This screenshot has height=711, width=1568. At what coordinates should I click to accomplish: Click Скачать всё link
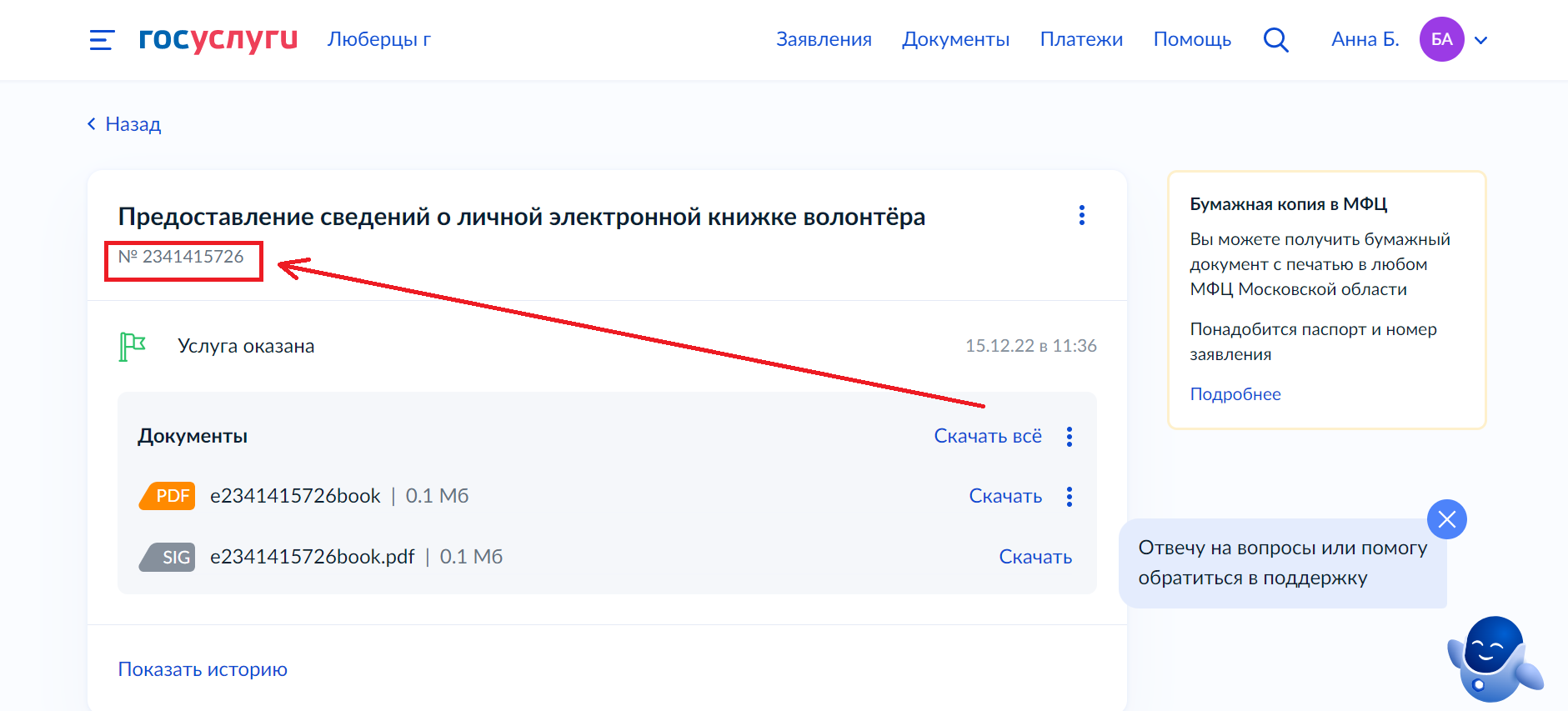tap(988, 436)
